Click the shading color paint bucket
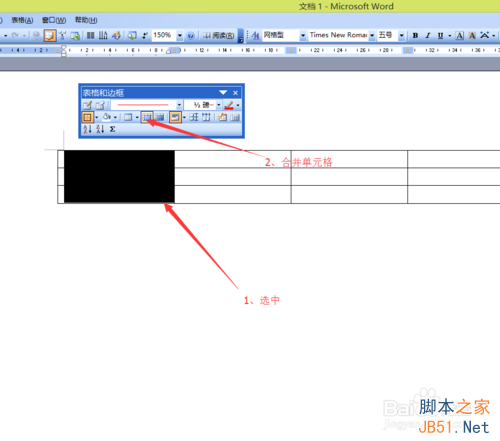500x441 pixels. 107,117
